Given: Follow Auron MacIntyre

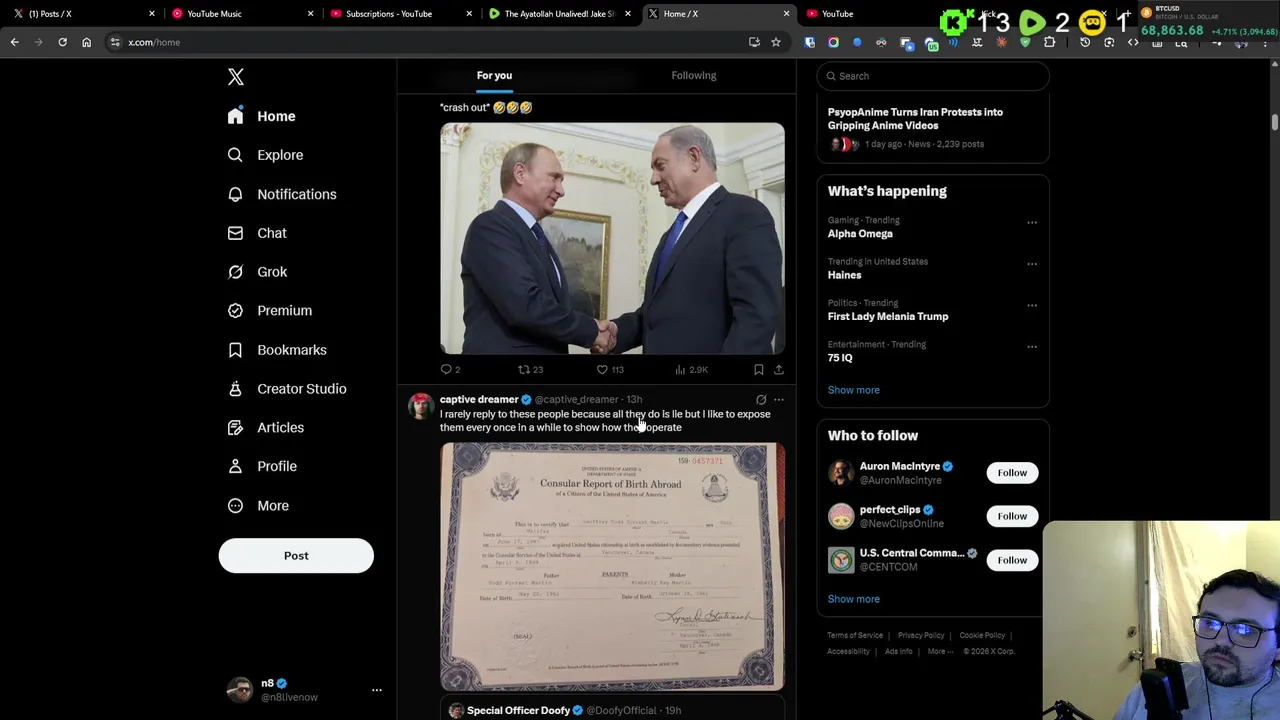Looking at the screenshot, I should point(1012,473).
